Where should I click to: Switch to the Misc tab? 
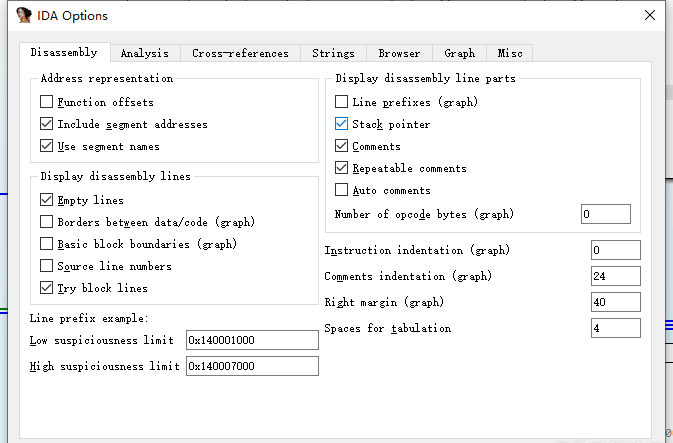pos(509,53)
